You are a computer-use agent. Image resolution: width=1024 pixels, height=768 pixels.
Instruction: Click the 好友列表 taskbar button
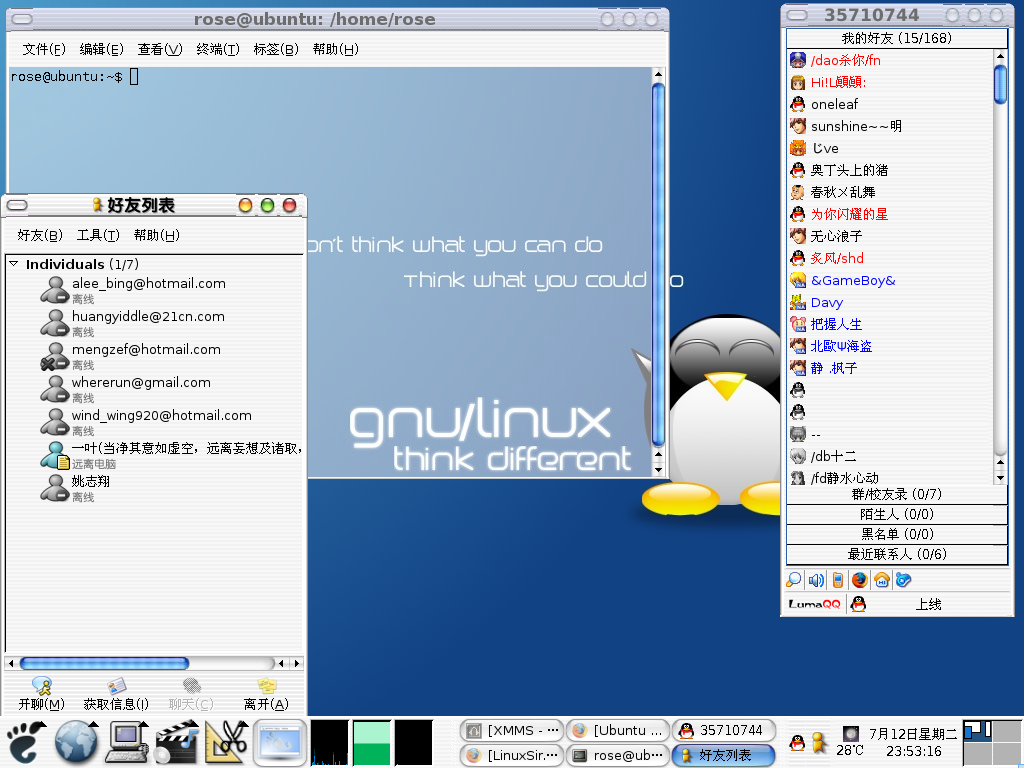(x=723, y=755)
